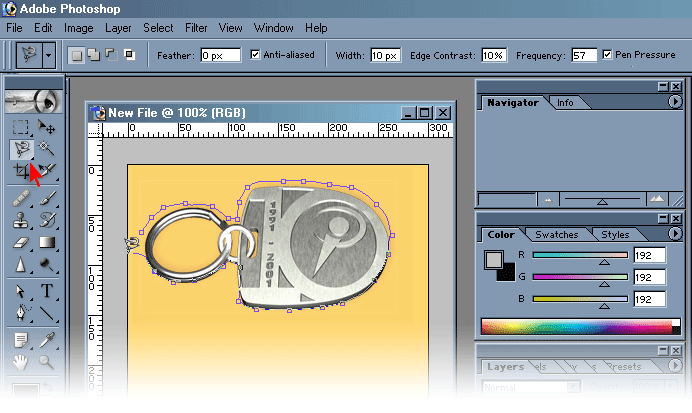Open the Help menu
Viewport: 692px width, 413px height.
coord(316,28)
